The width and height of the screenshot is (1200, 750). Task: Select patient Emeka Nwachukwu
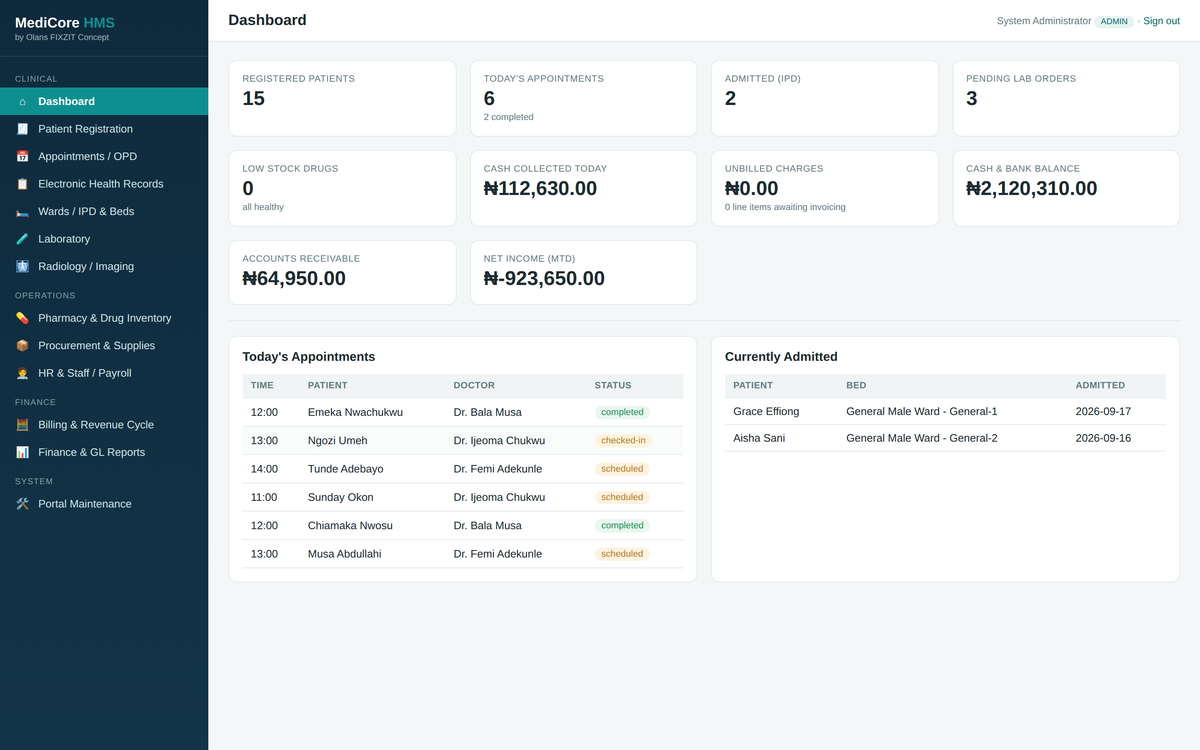point(355,412)
